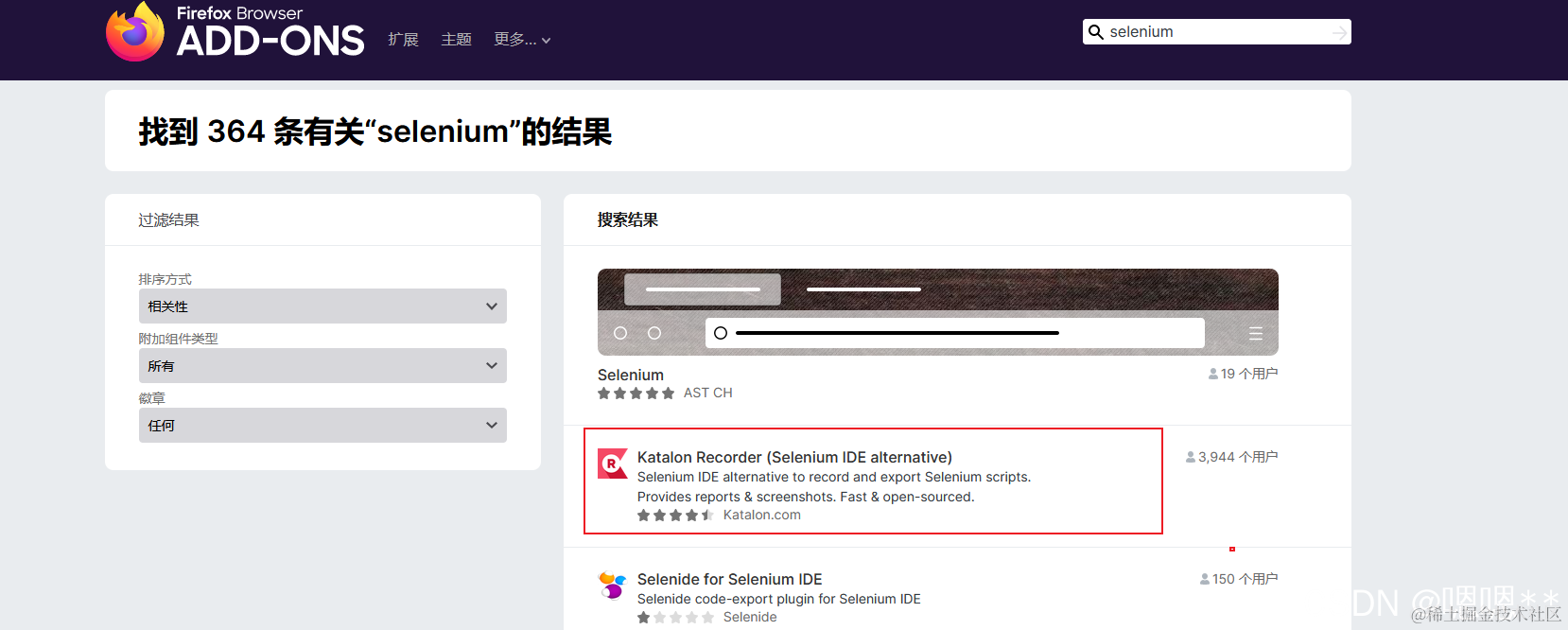Viewport: 1568px width, 630px height.
Task: Open the Selenium theme title link
Action: pos(631,375)
